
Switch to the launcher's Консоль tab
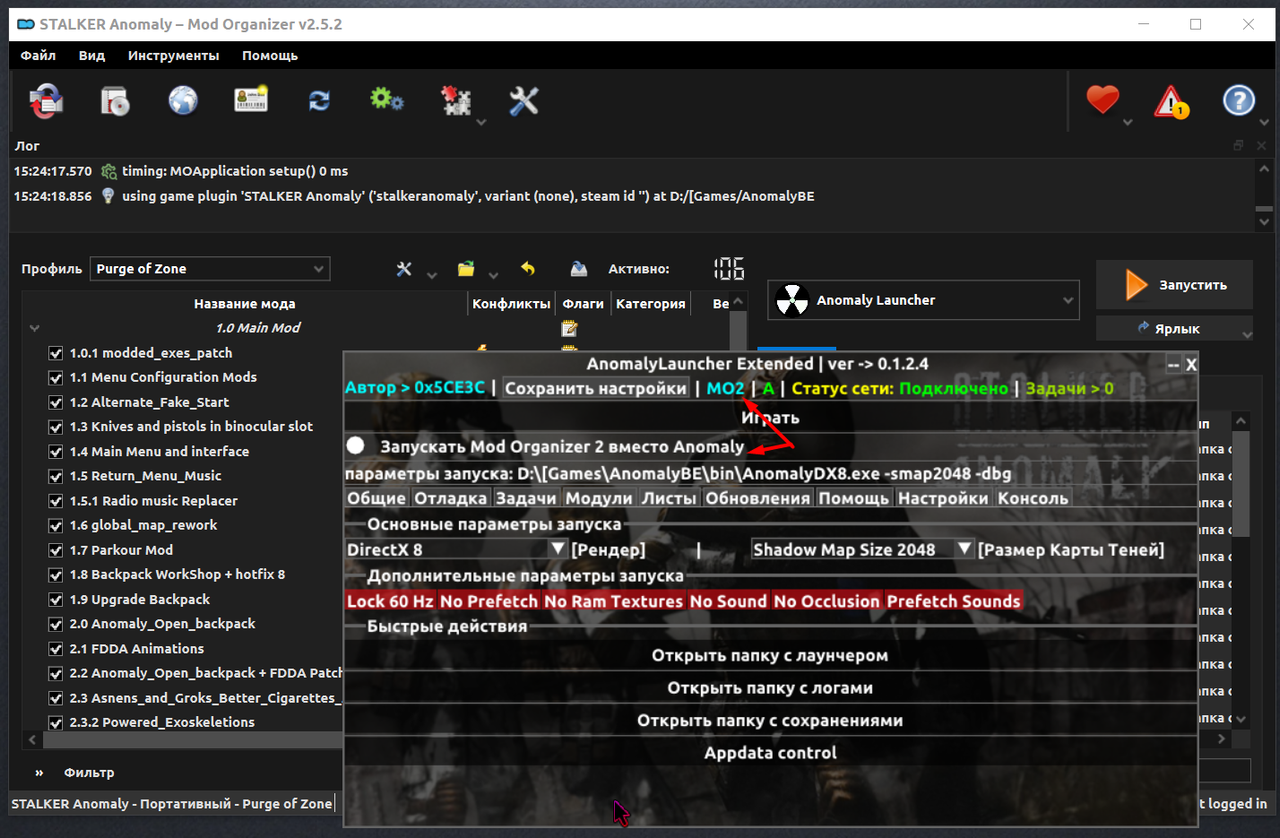point(1033,498)
